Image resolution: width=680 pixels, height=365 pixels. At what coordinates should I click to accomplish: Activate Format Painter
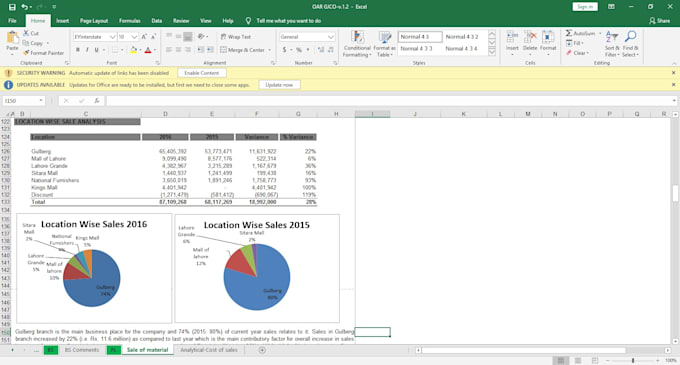[43, 53]
